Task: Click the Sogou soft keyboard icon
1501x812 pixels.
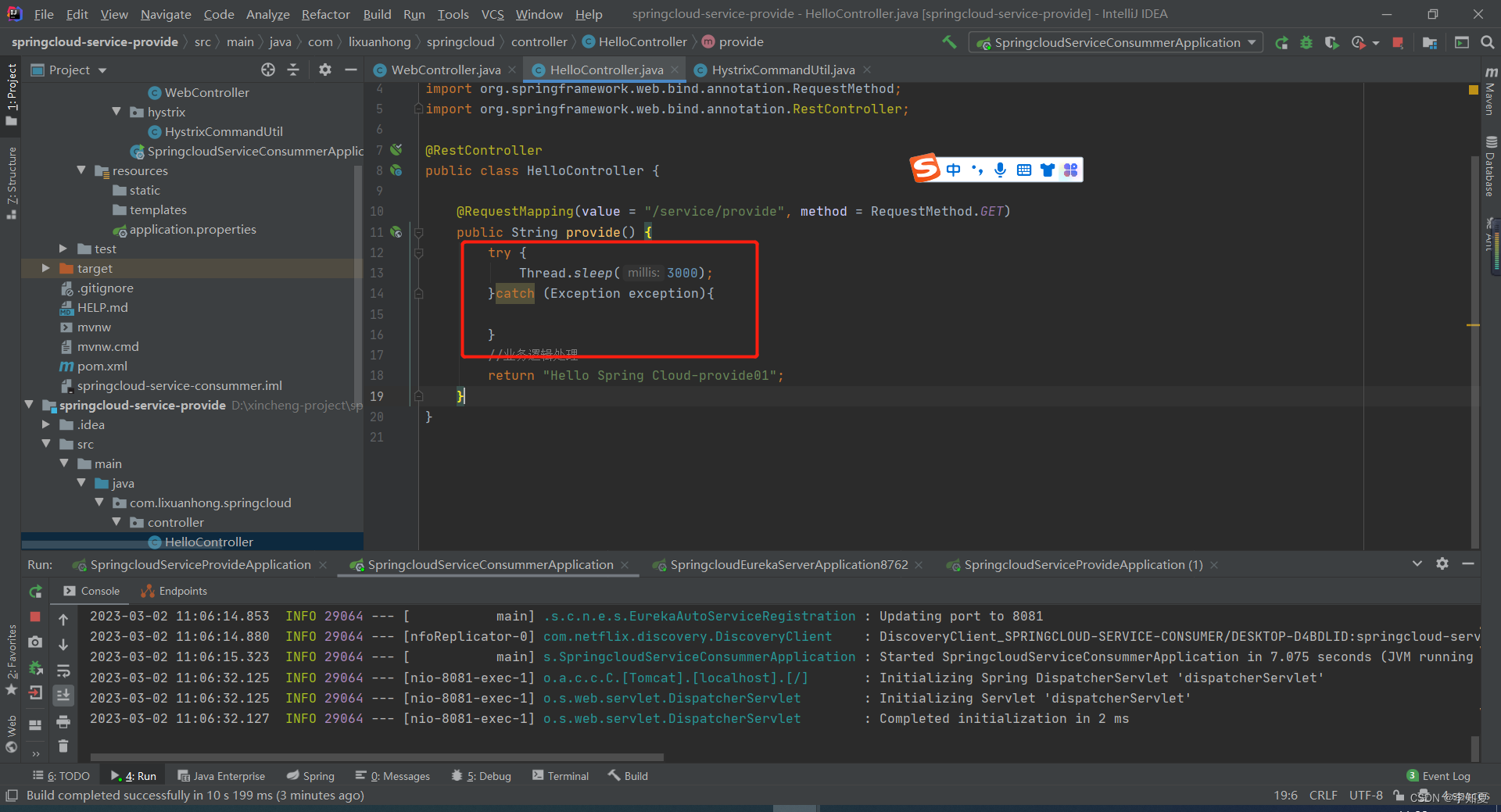Action: coord(1024,170)
